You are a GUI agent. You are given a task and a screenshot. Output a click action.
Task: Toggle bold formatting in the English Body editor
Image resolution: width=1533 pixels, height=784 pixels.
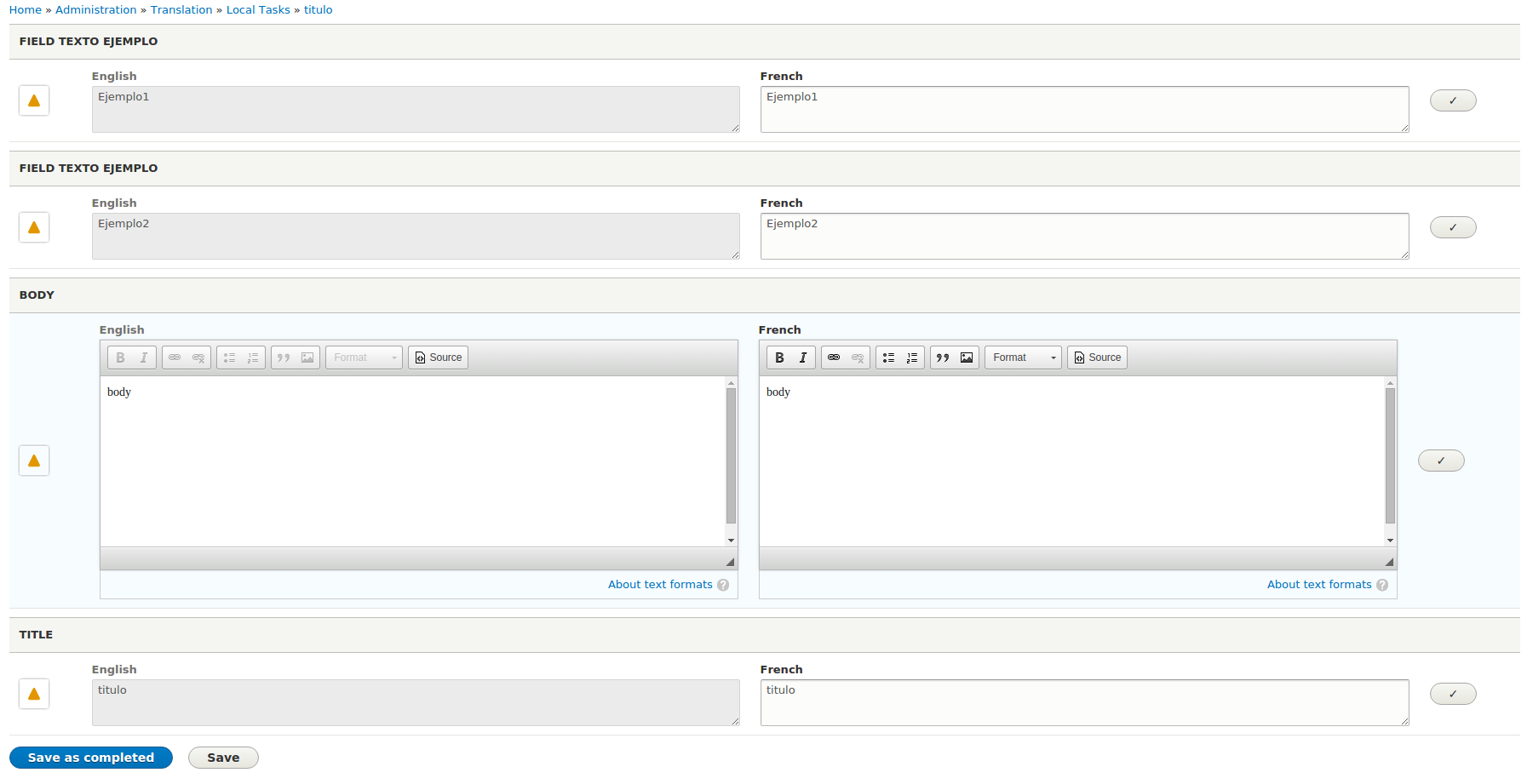point(119,357)
